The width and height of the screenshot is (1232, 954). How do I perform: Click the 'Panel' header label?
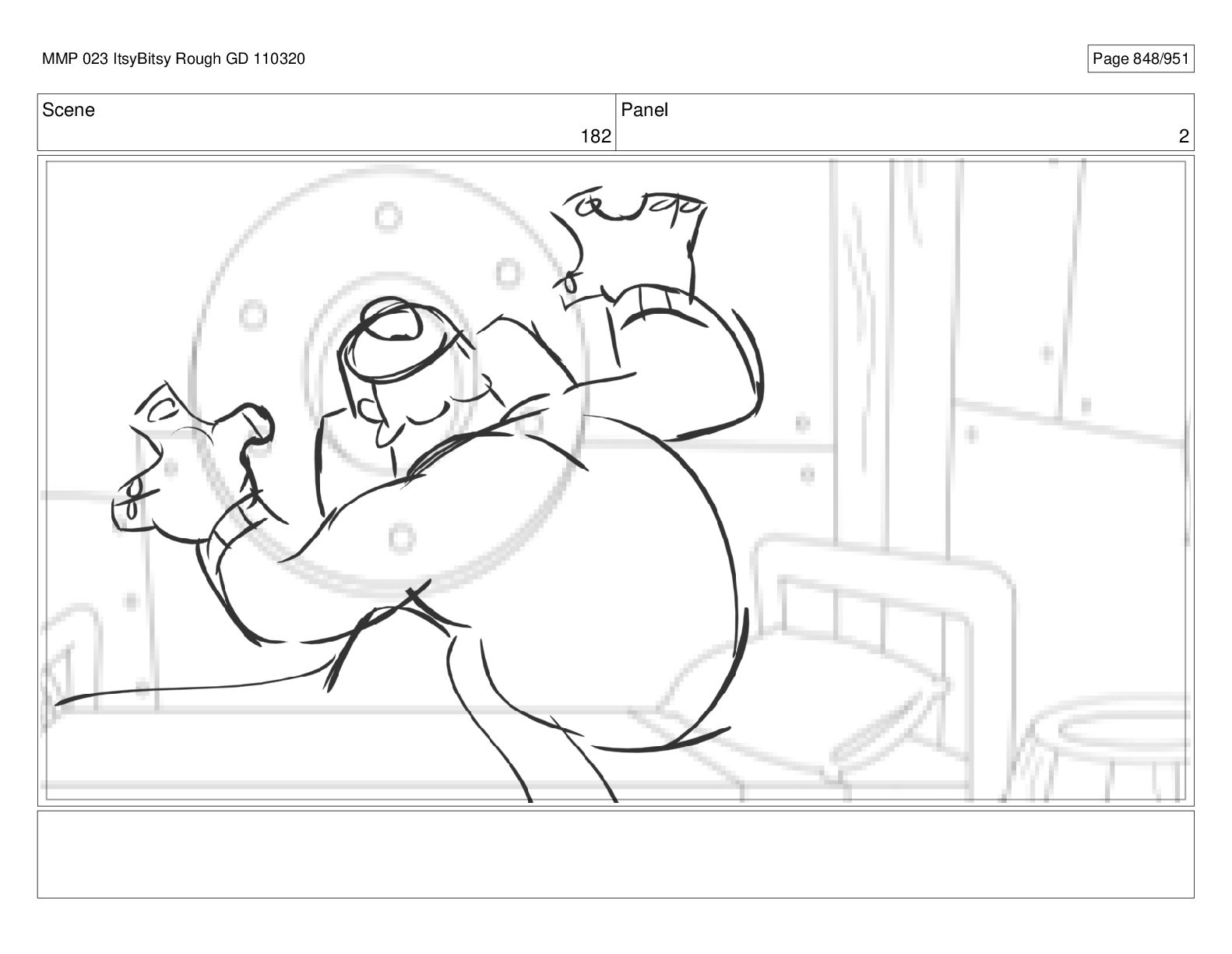coord(645,111)
